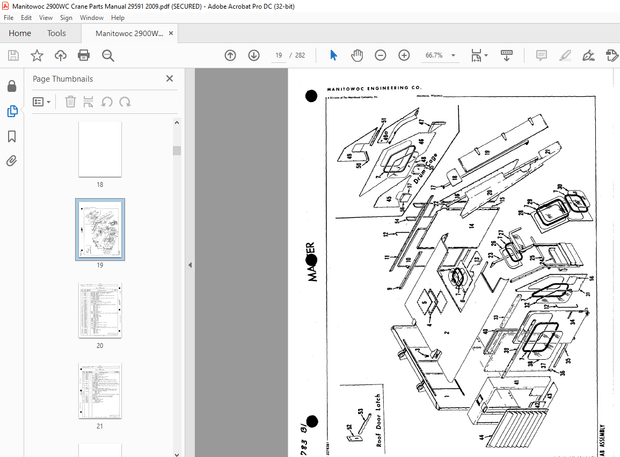Screen dimensions: 620x457
Task: Go to next page arrow
Action: [x=254, y=55]
